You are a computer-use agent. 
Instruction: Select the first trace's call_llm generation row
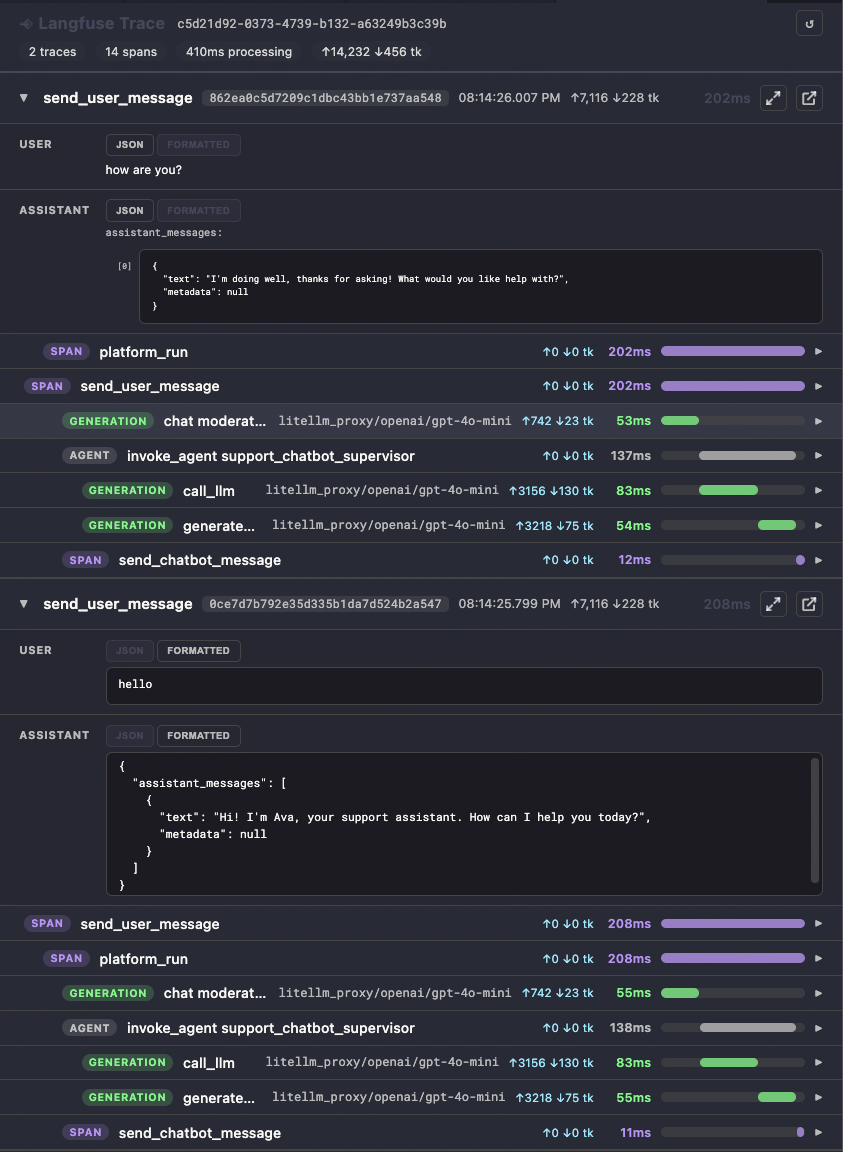tap(421, 490)
